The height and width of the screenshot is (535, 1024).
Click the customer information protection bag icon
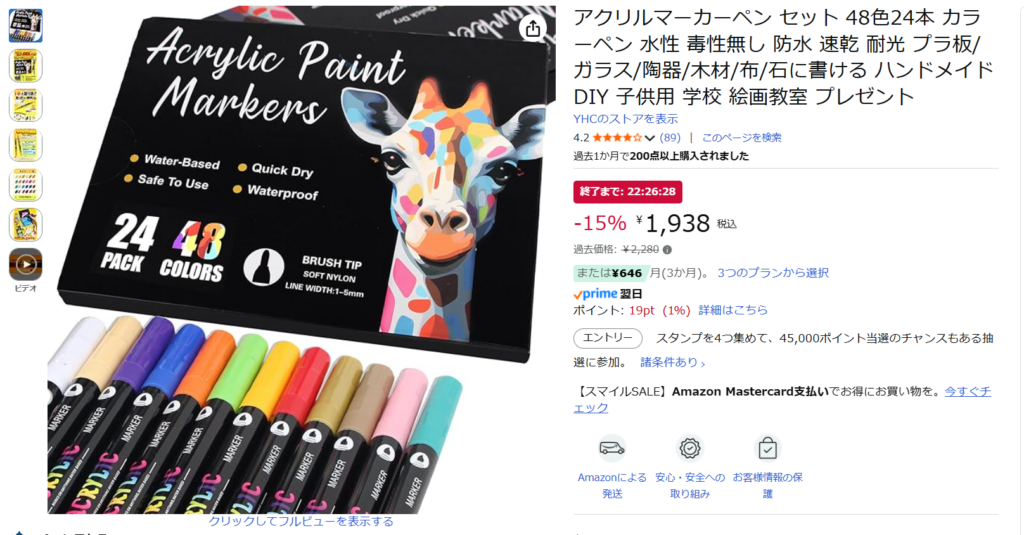coord(767,448)
